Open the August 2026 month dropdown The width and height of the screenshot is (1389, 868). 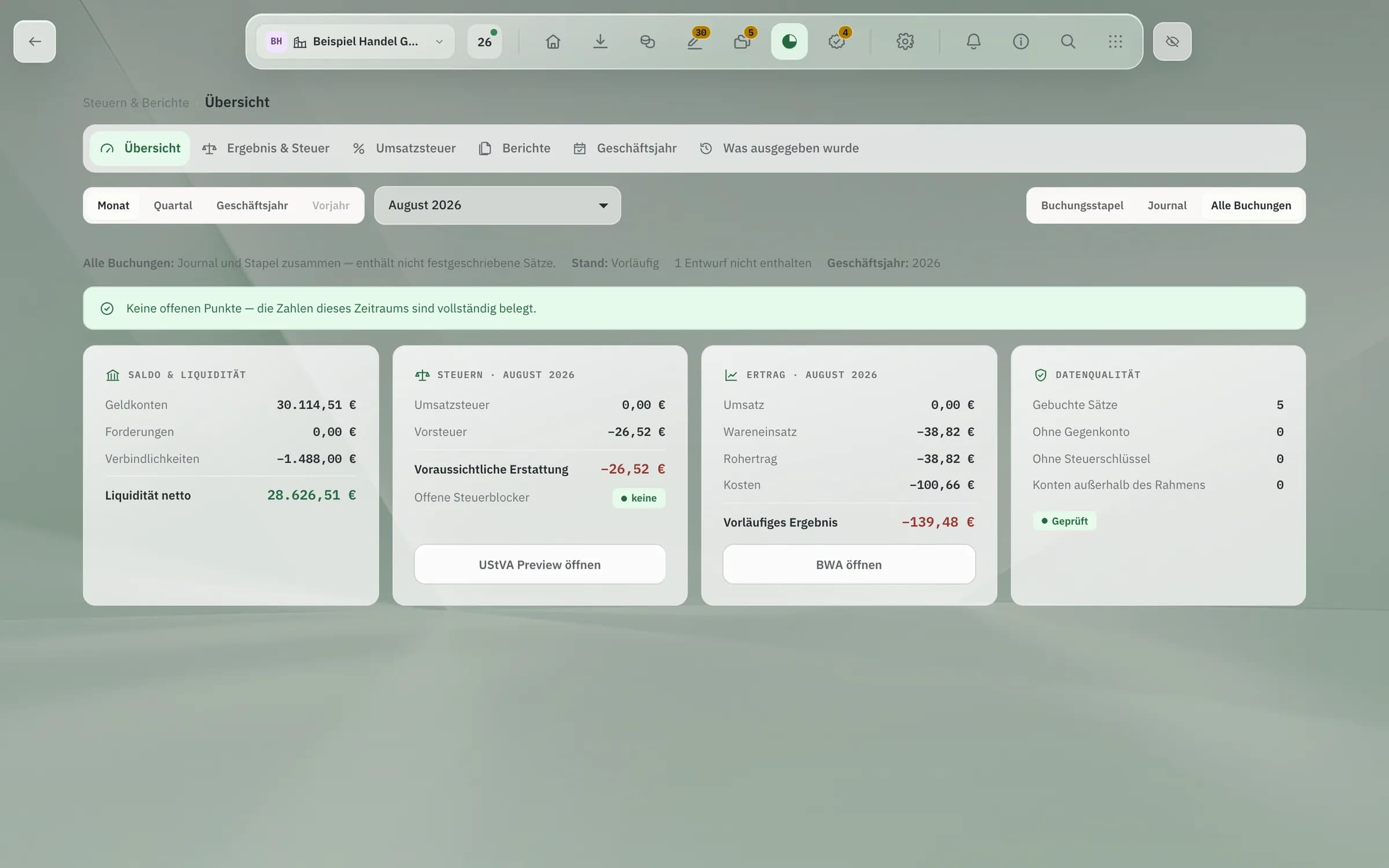(498, 205)
